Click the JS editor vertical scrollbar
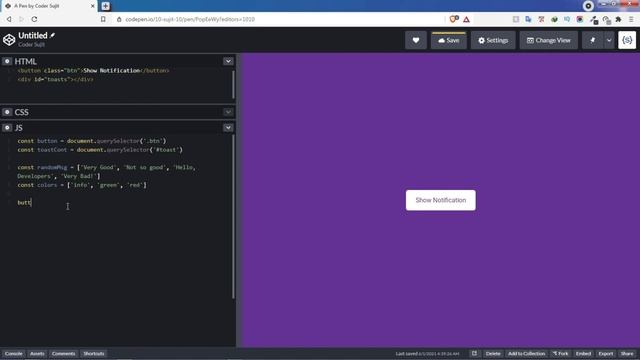Screen dimensions: 640x360 233,216
